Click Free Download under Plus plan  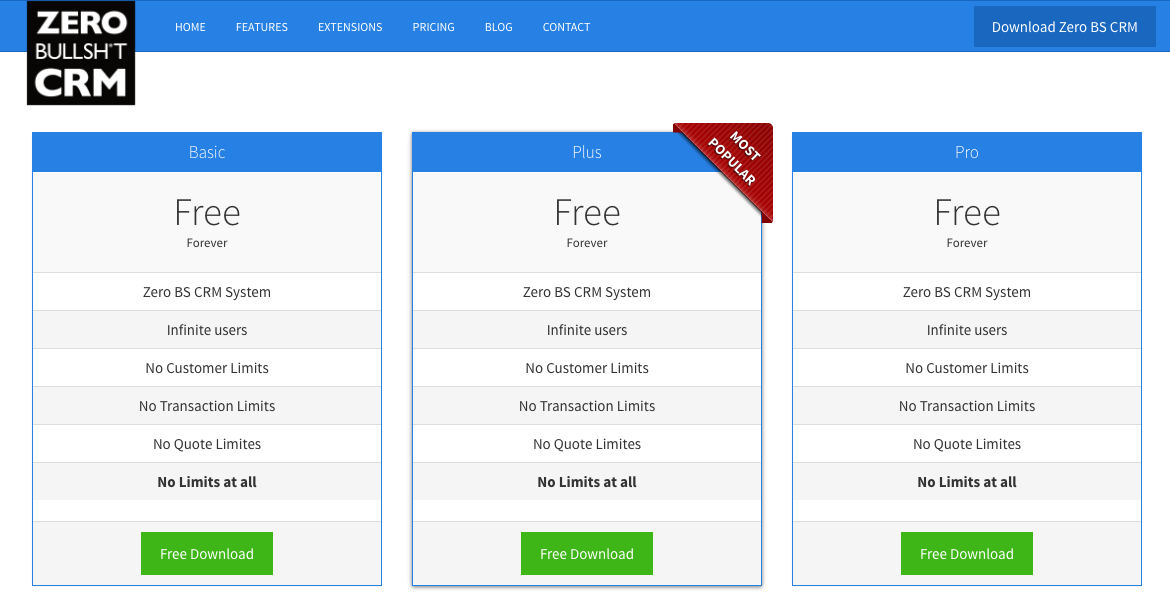pyautogui.click(x=586, y=554)
